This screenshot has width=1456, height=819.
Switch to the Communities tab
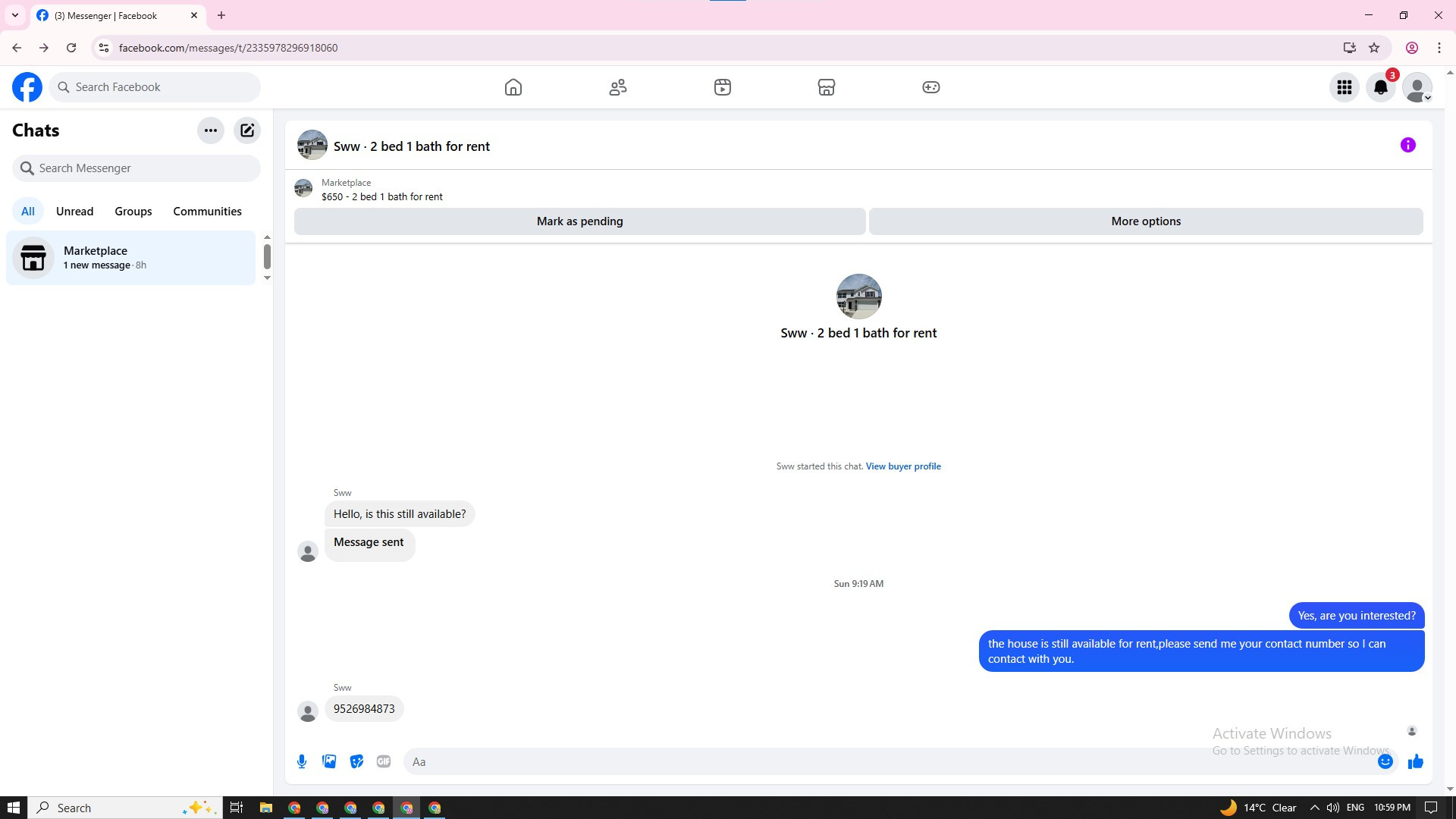(x=207, y=212)
